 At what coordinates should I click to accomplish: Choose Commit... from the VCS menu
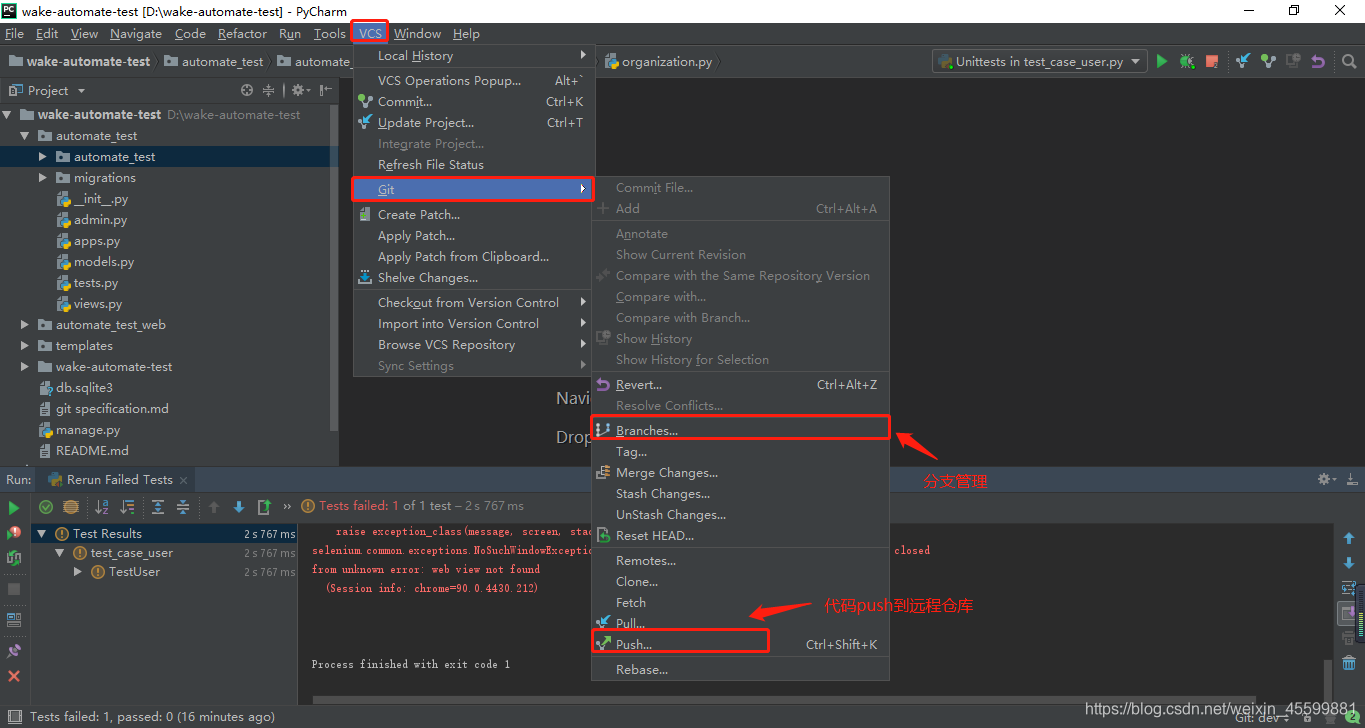click(474, 101)
